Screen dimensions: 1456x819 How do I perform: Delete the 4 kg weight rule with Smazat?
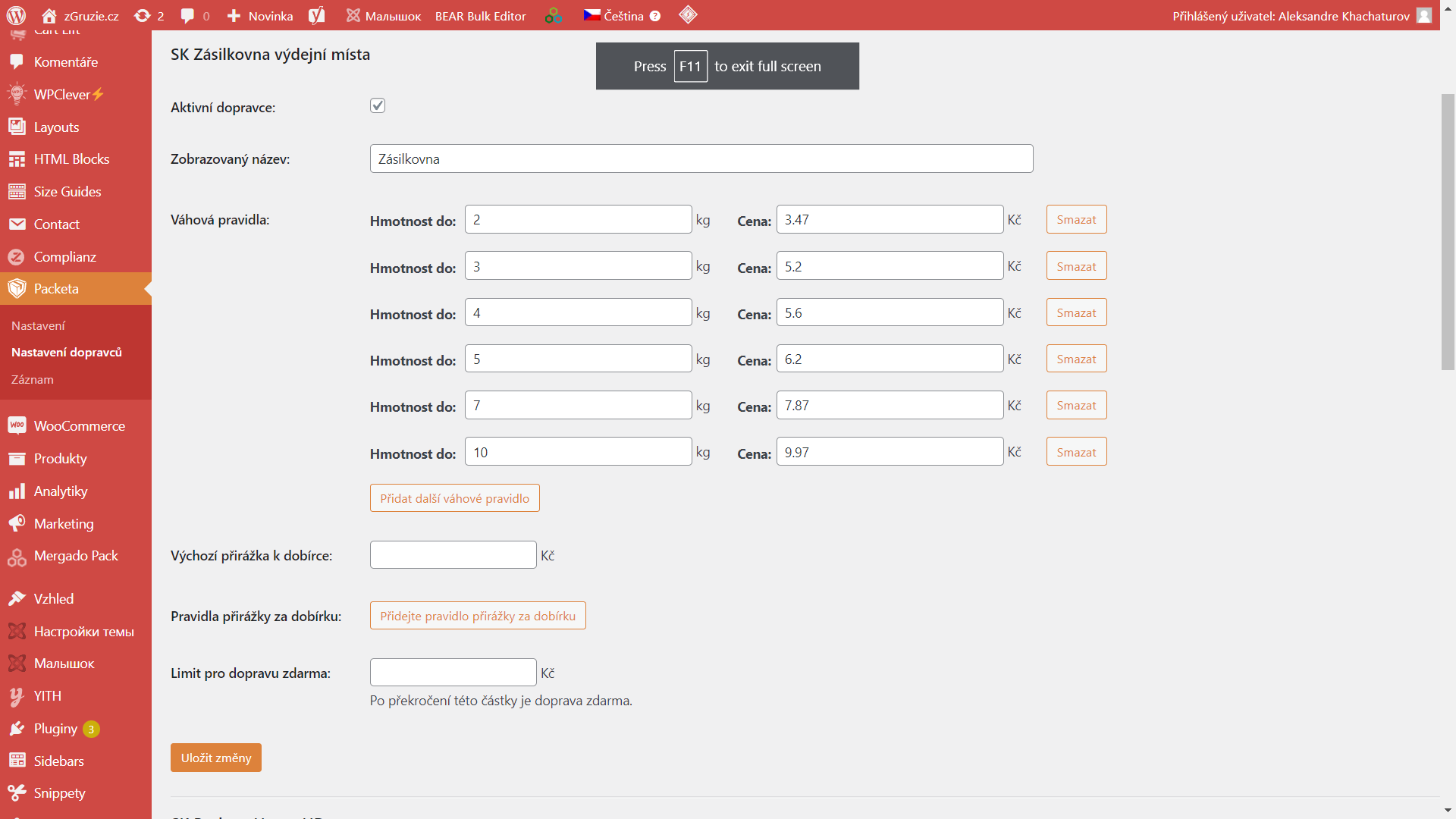[x=1077, y=312]
